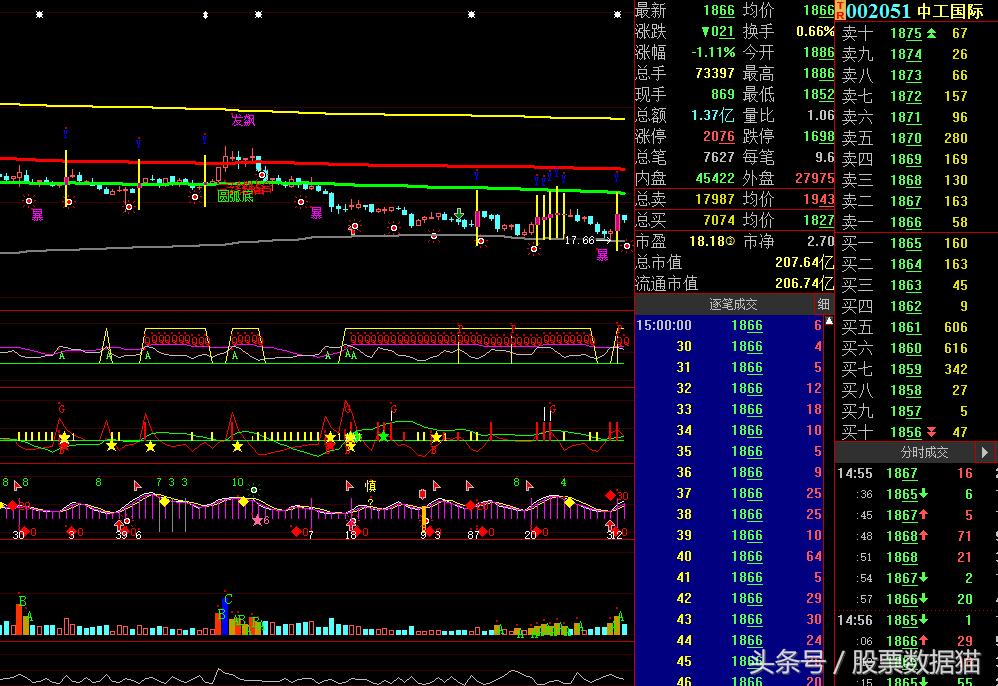Click the 发飙 signal marker on chart
The height and width of the screenshot is (686, 998).
tap(243, 120)
